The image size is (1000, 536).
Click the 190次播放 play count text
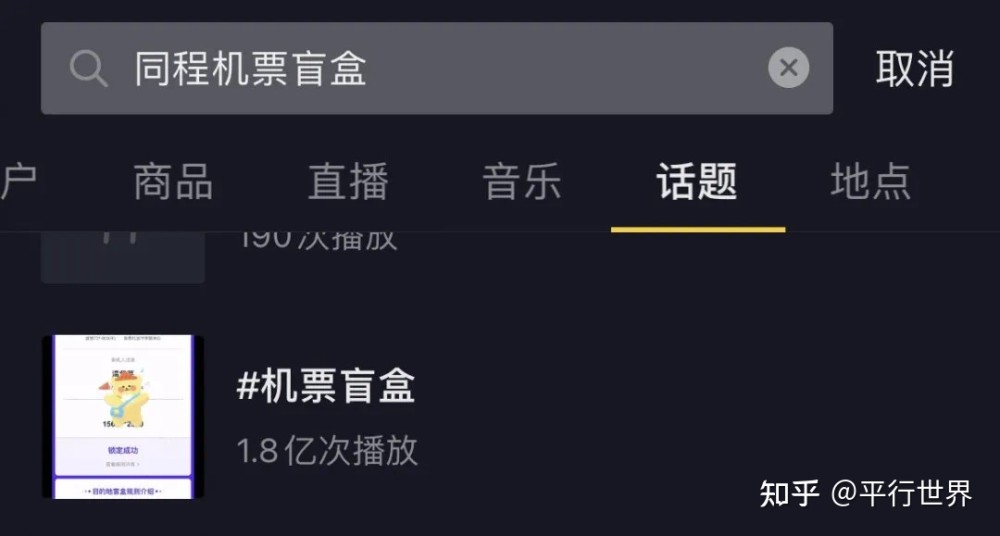click(318, 240)
